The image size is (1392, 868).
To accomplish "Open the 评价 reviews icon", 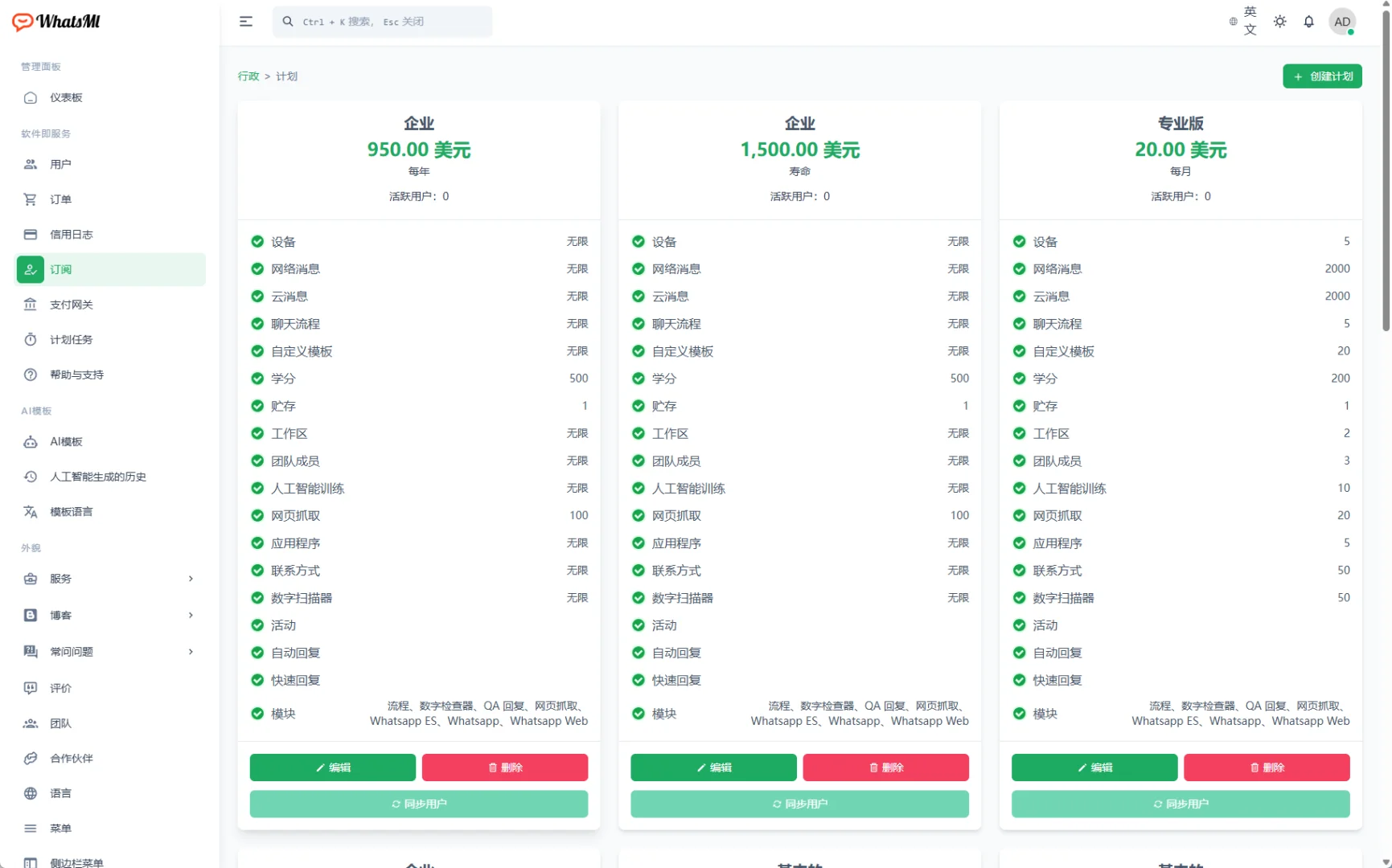I will click(x=31, y=689).
